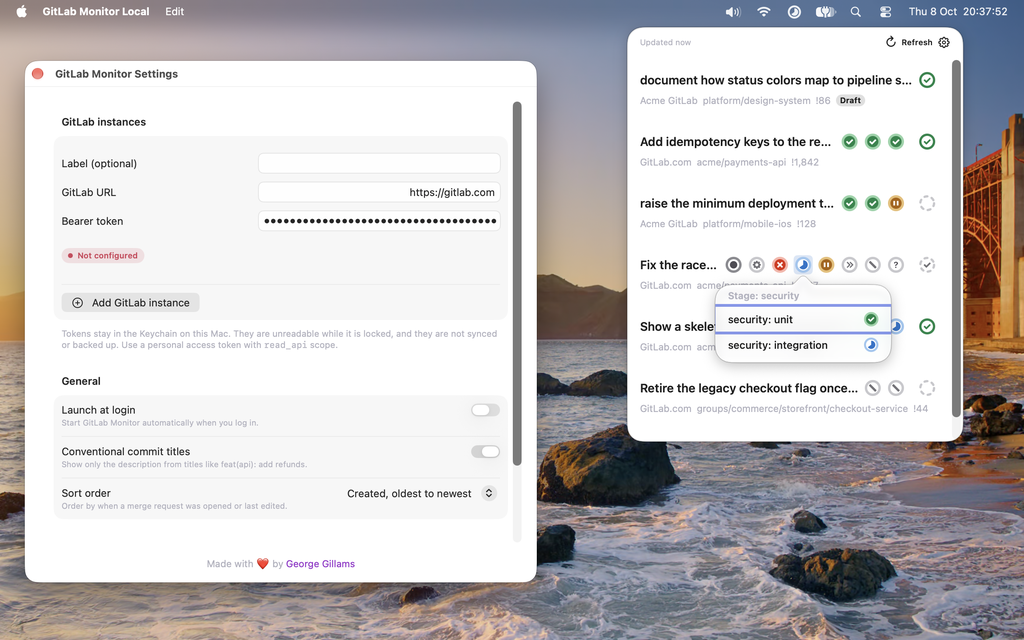Click the Bearer token password field
This screenshot has width=1024, height=640.
[379, 221]
